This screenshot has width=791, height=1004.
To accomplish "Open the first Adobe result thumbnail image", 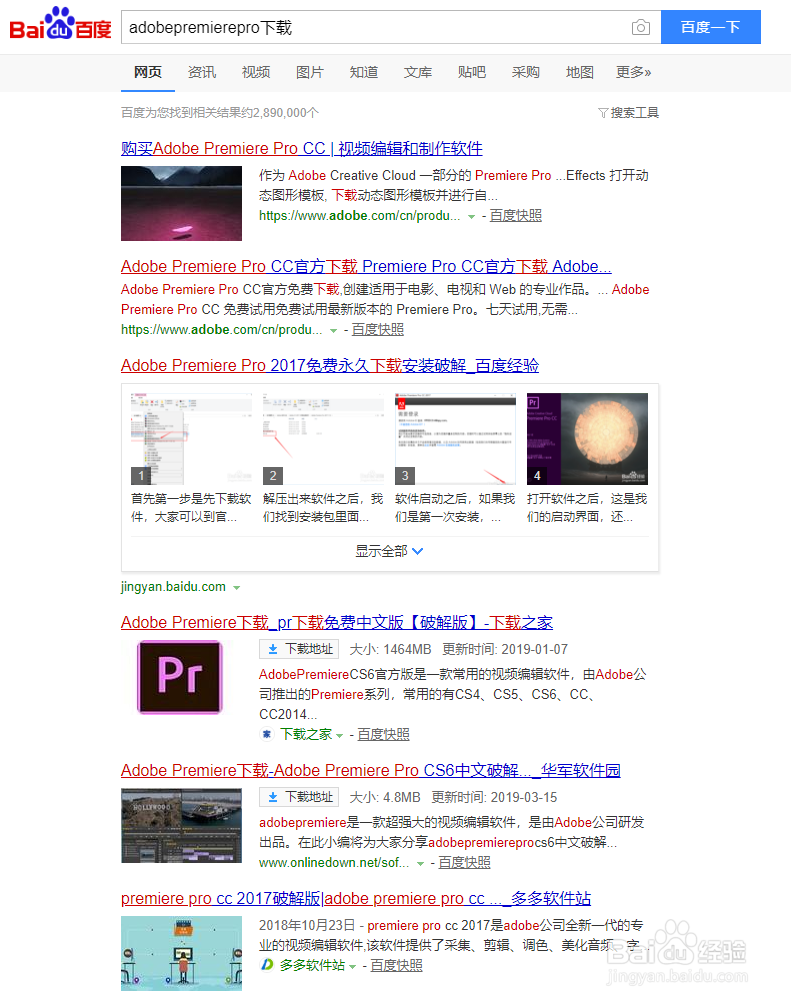I will (181, 204).
